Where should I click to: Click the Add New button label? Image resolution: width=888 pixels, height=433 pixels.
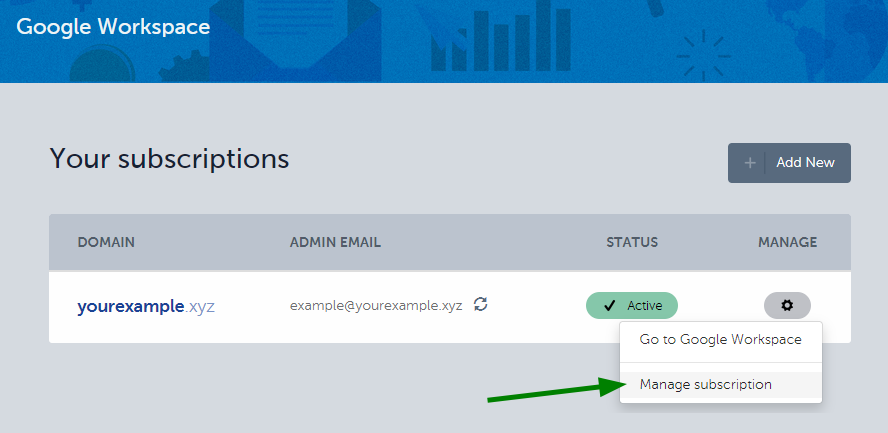[x=805, y=163]
